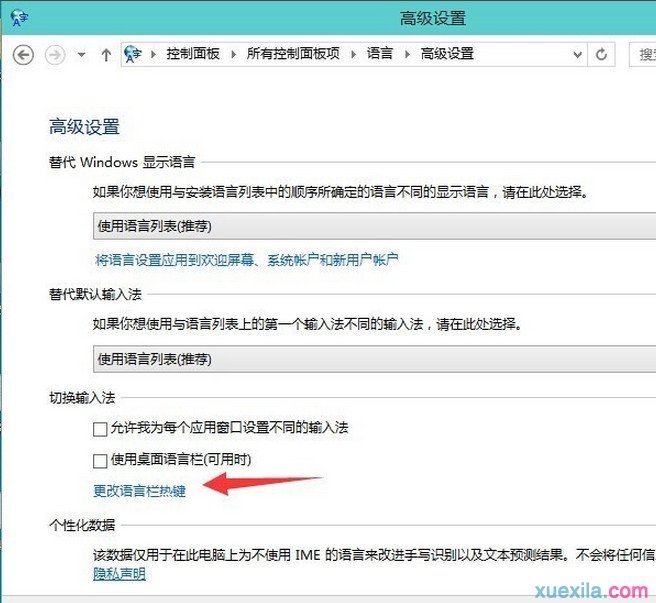
Task: Click the 高级设置 page heading
Action: point(84,127)
